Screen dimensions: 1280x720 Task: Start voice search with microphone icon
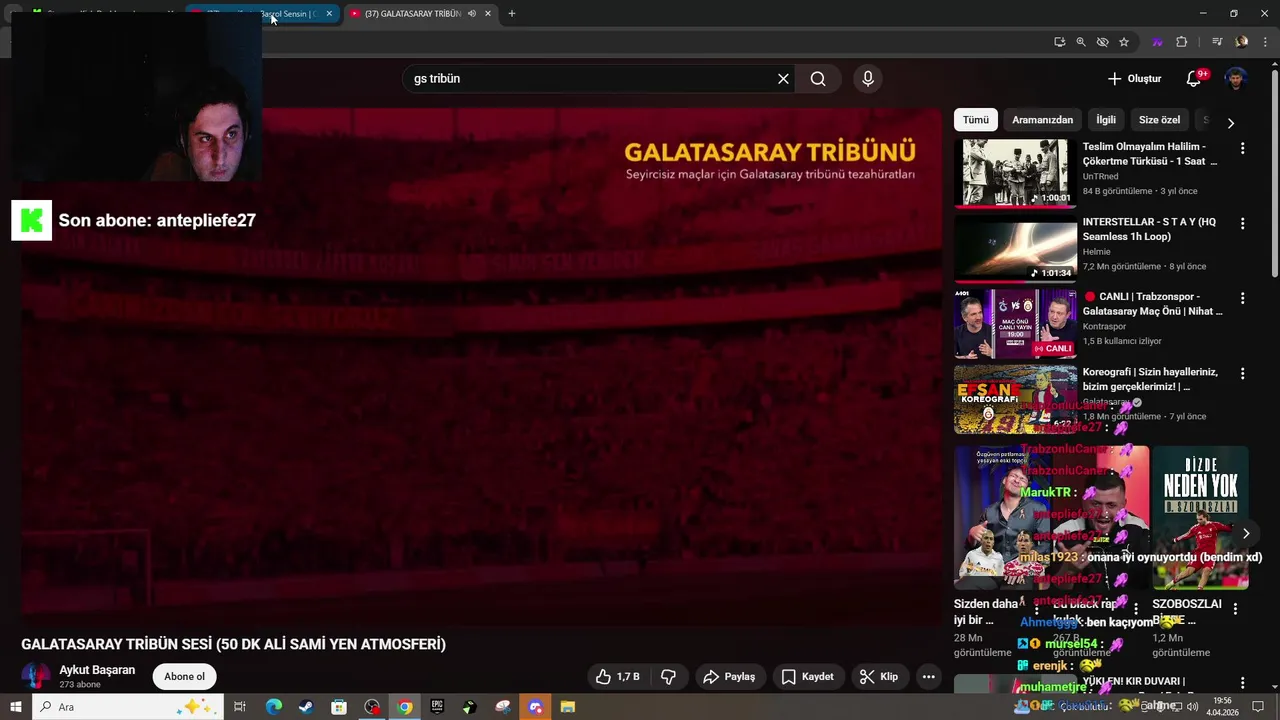point(868,79)
